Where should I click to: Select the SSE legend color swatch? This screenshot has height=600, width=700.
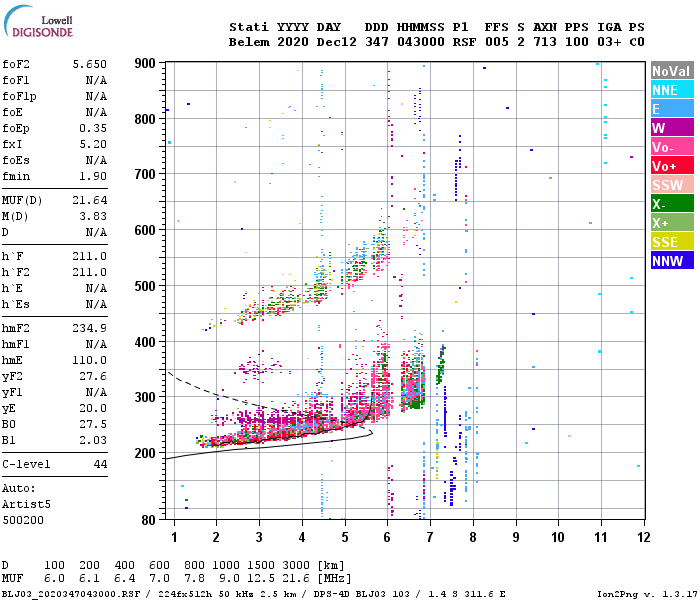[x=672, y=242]
